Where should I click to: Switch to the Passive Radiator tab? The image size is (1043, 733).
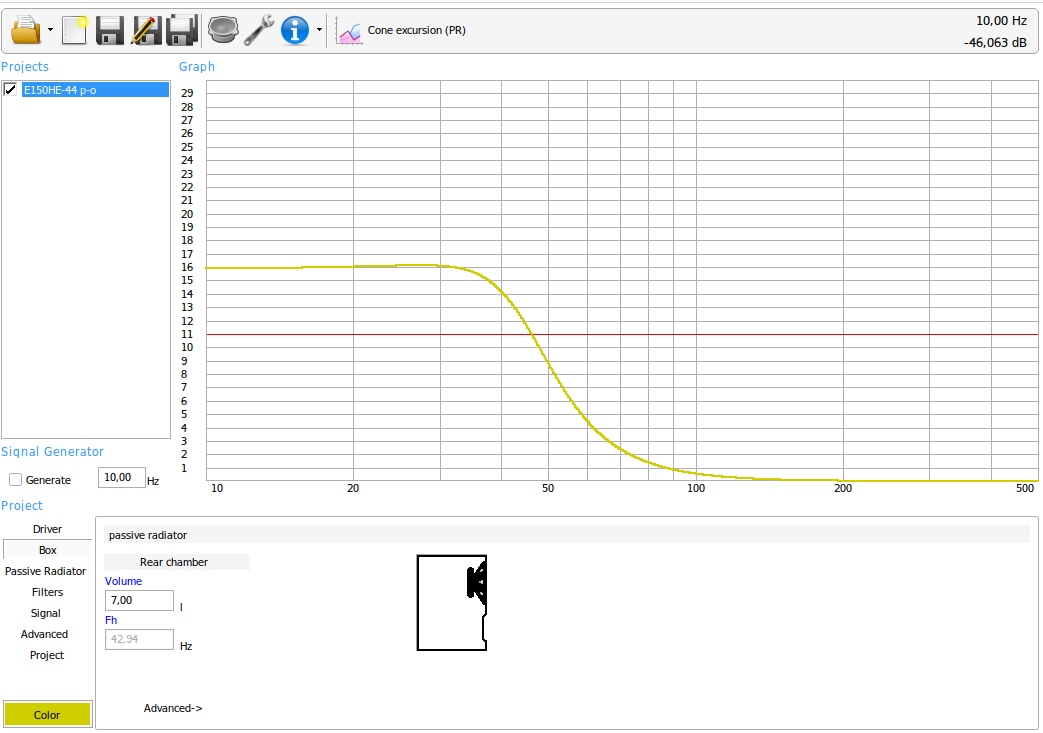pos(46,571)
